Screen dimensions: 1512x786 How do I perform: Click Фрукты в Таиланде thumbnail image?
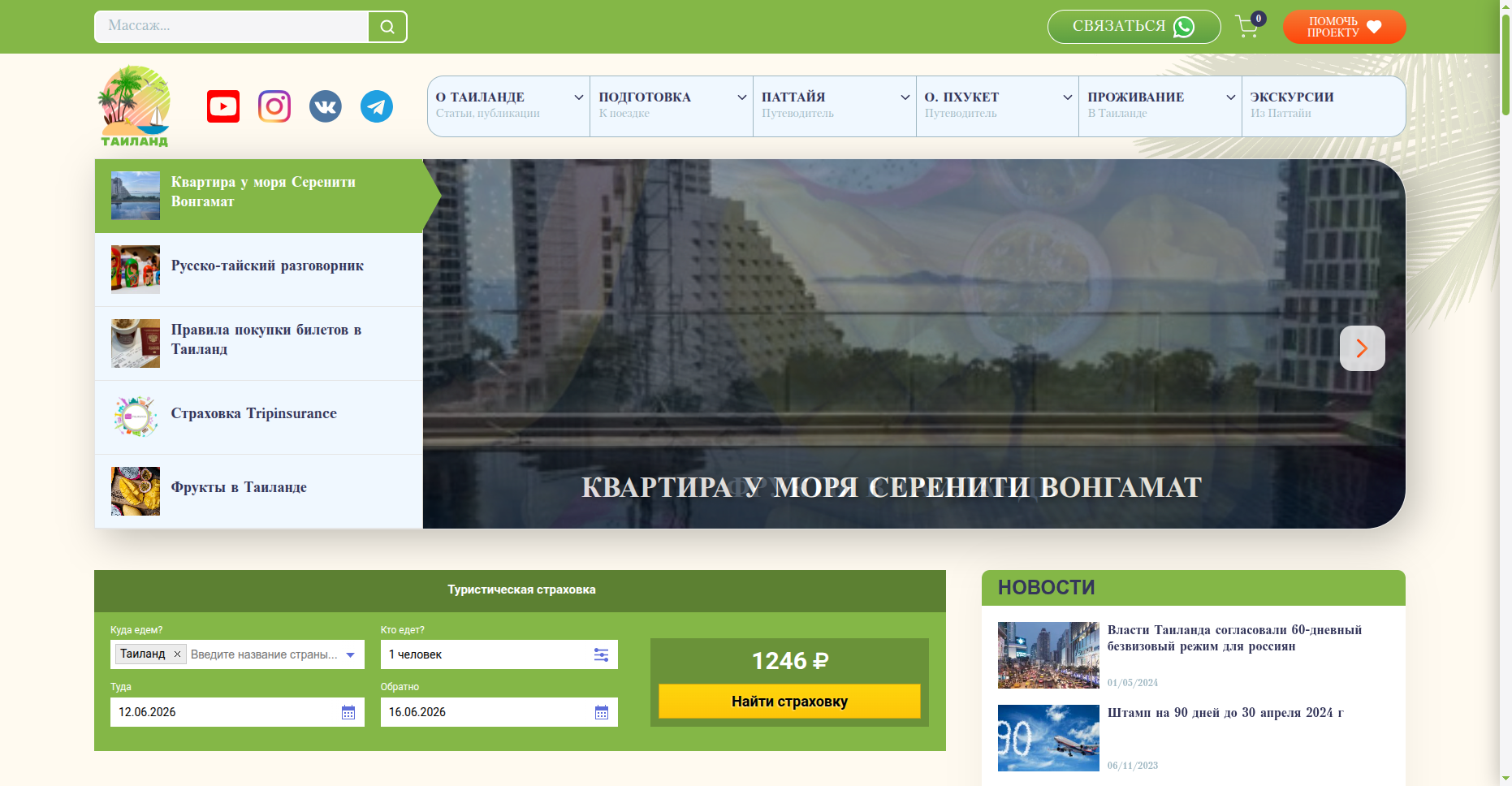click(x=136, y=491)
